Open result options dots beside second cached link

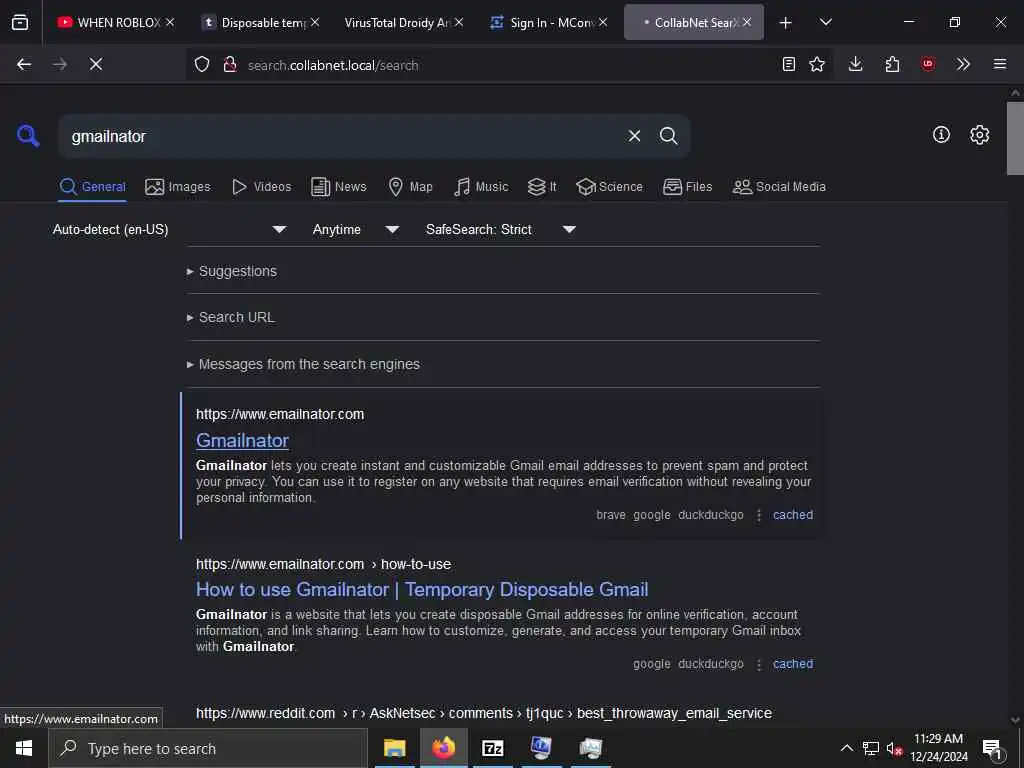tap(758, 664)
